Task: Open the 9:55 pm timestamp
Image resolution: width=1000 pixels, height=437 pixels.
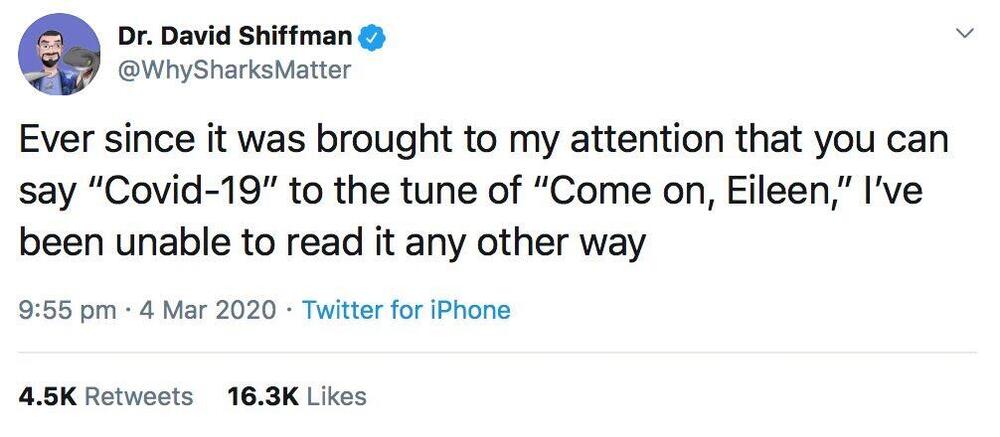Action: tap(68, 310)
